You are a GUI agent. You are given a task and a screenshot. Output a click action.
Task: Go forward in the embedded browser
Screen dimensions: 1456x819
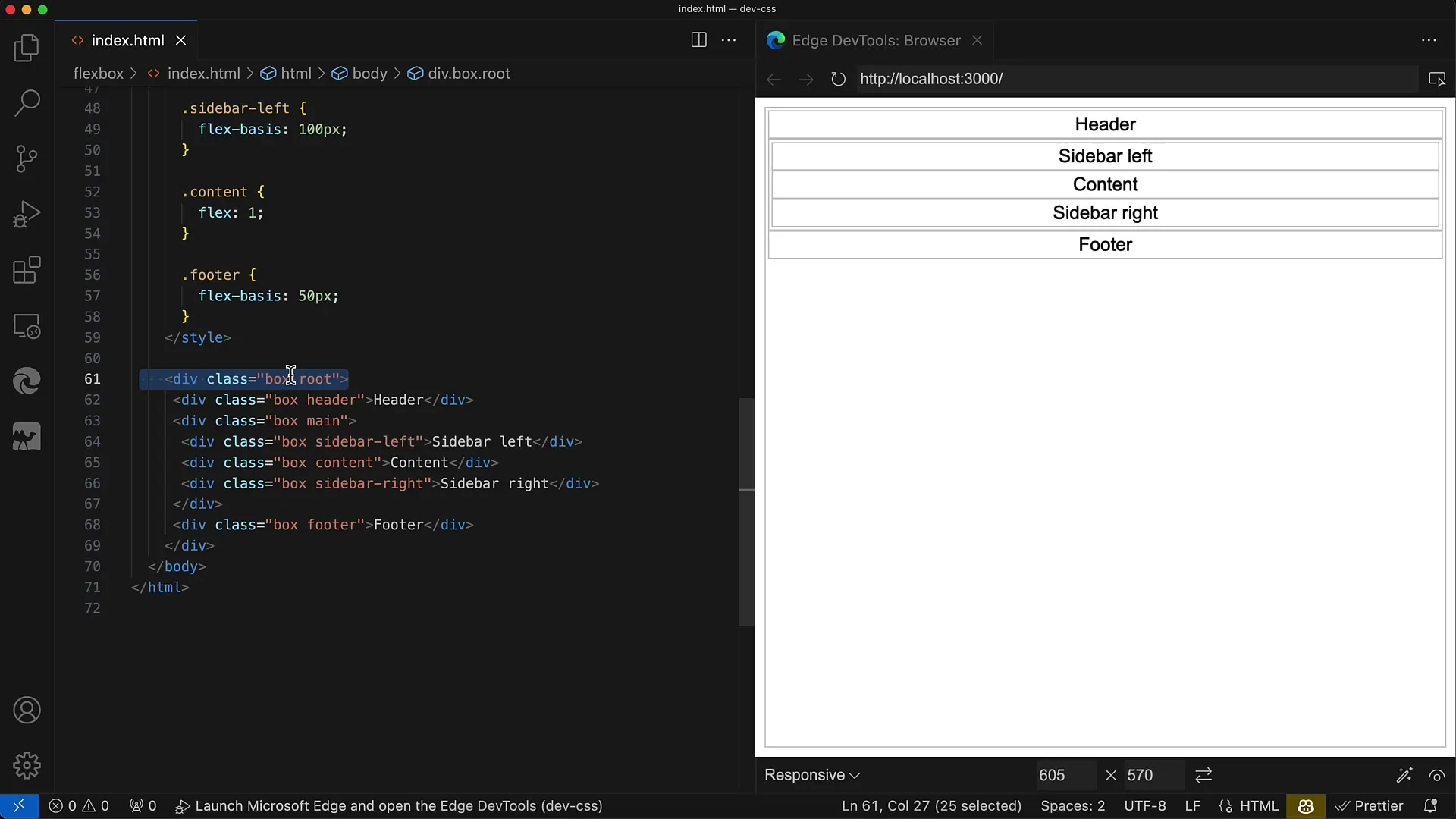point(805,79)
